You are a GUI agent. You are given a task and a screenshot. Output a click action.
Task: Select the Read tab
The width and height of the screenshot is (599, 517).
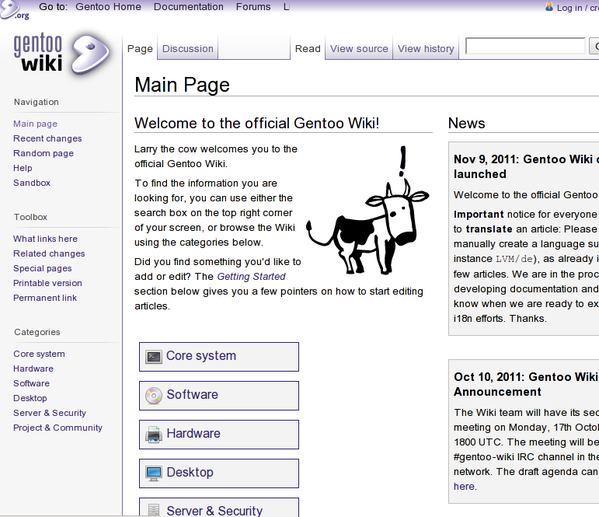coord(308,49)
